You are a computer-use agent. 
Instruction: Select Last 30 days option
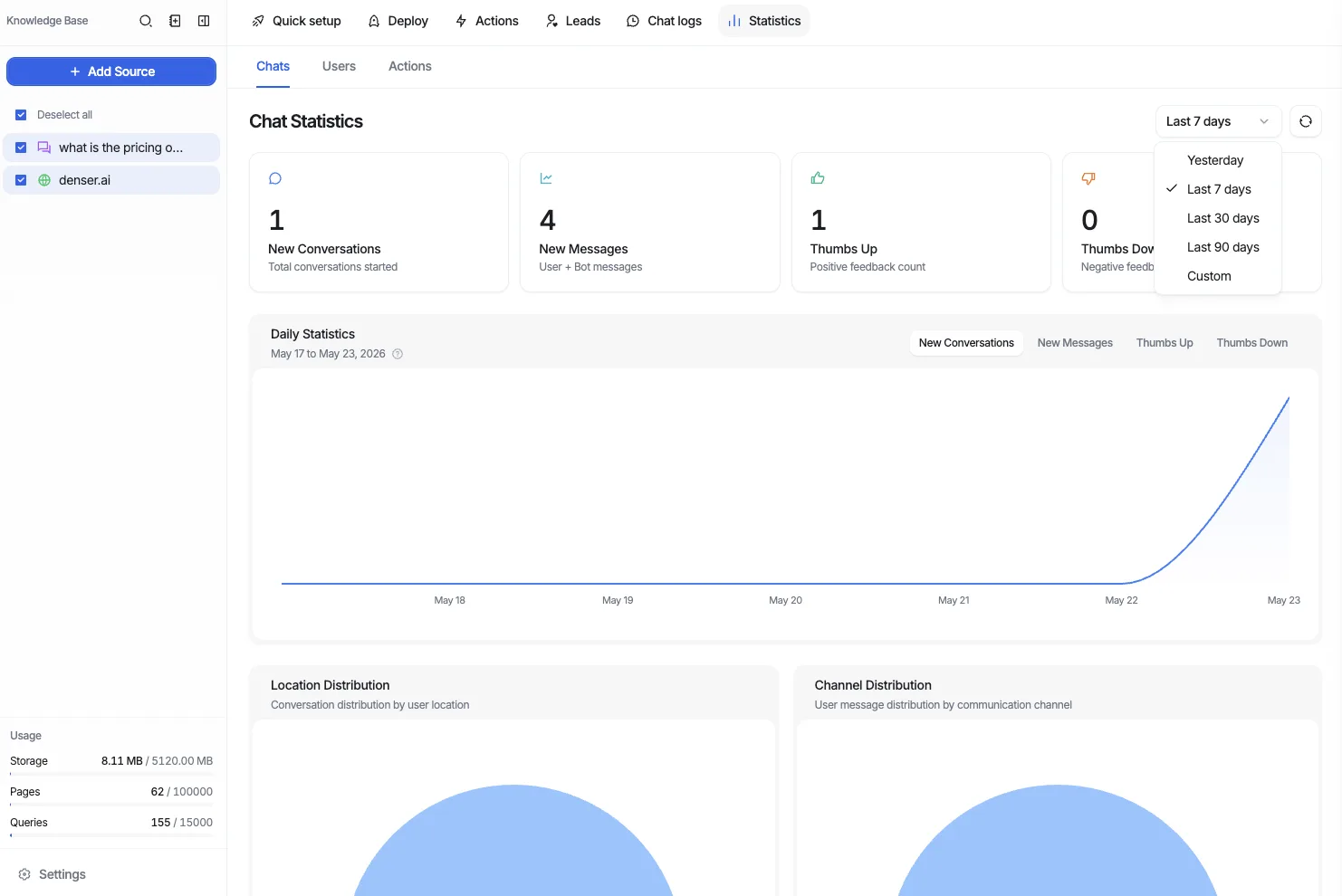click(1218, 218)
